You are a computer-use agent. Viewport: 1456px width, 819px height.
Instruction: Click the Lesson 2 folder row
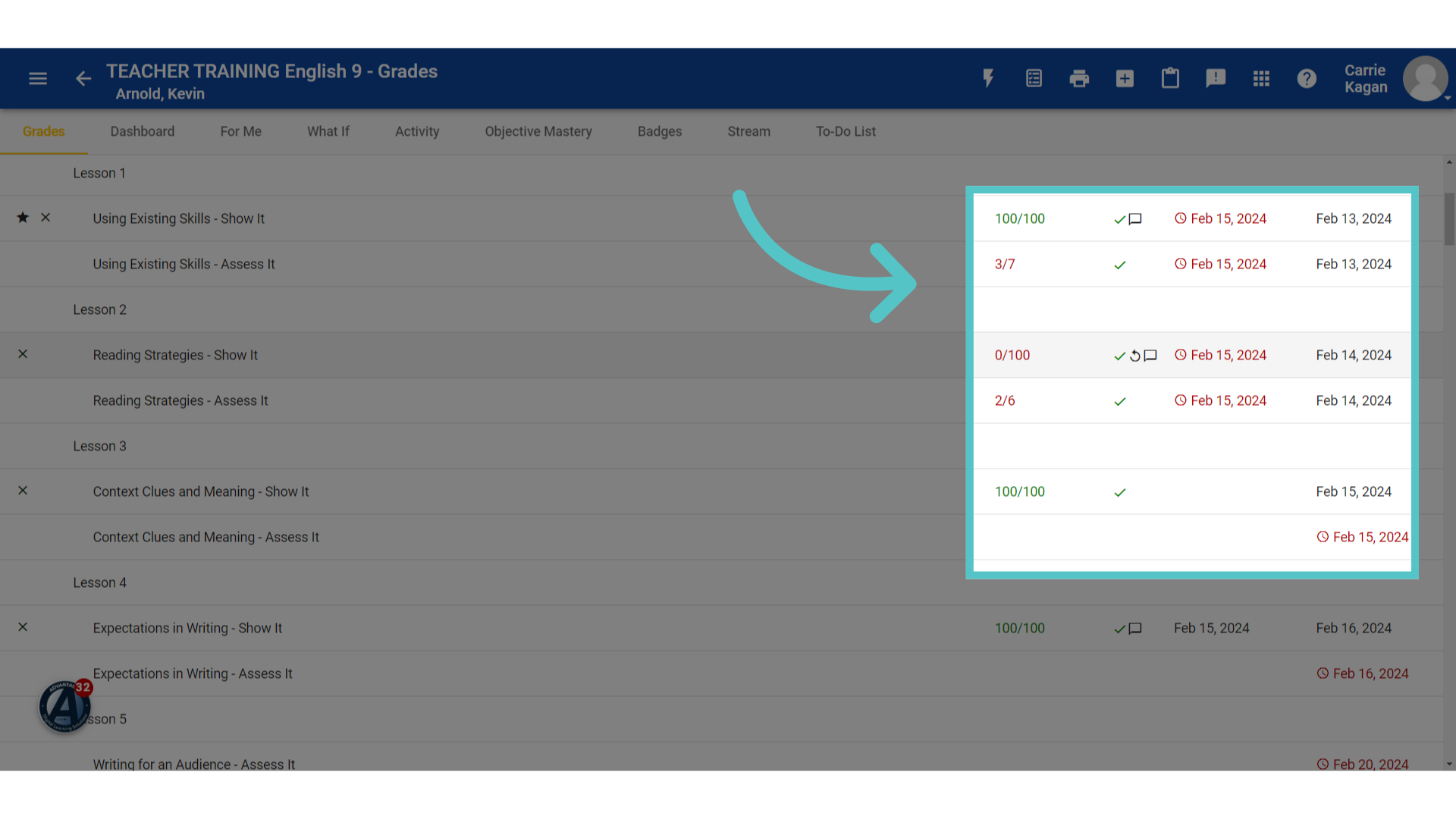pyautogui.click(x=720, y=309)
